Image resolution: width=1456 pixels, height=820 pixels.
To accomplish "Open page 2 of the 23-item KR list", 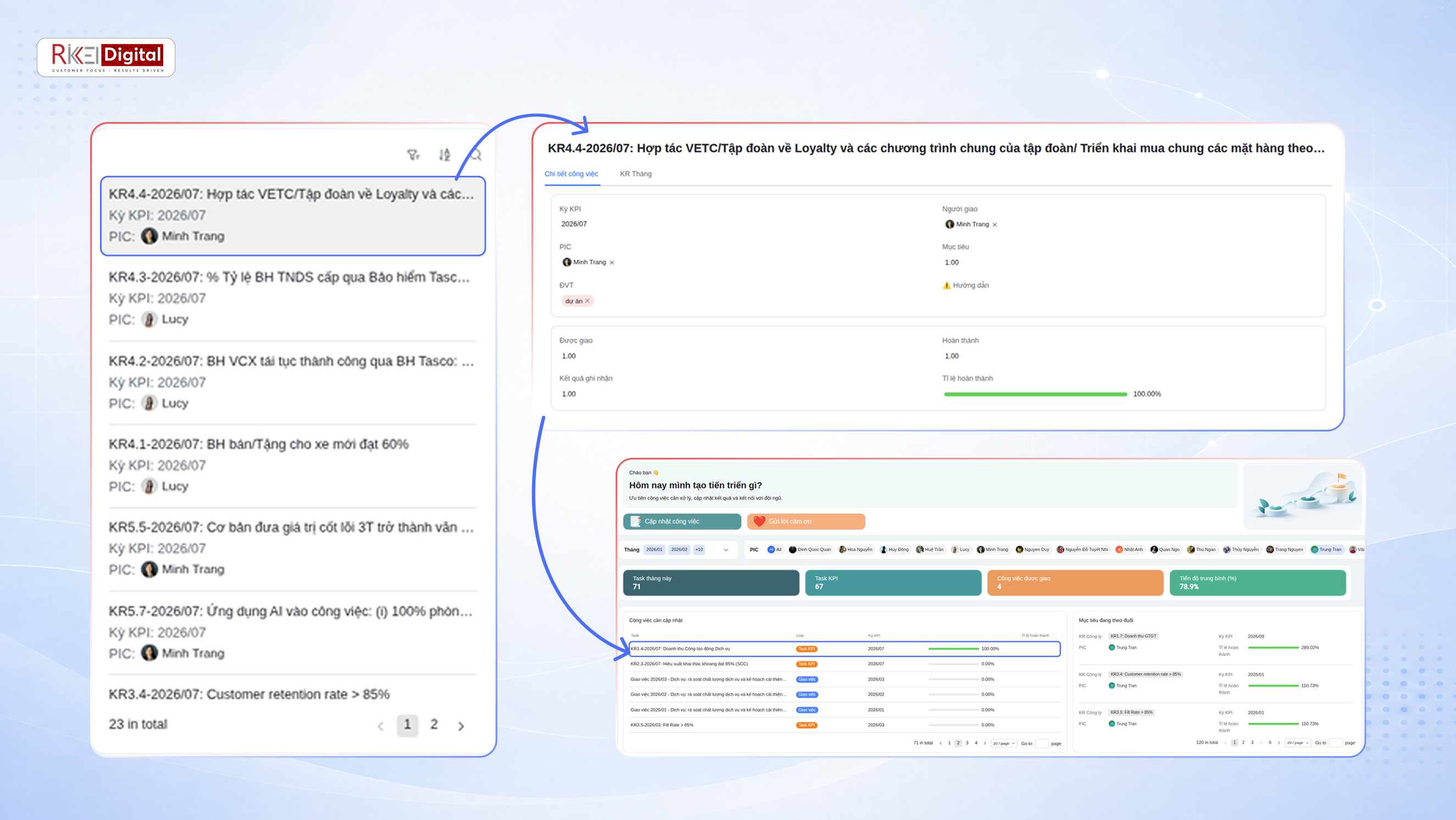I will tap(434, 724).
